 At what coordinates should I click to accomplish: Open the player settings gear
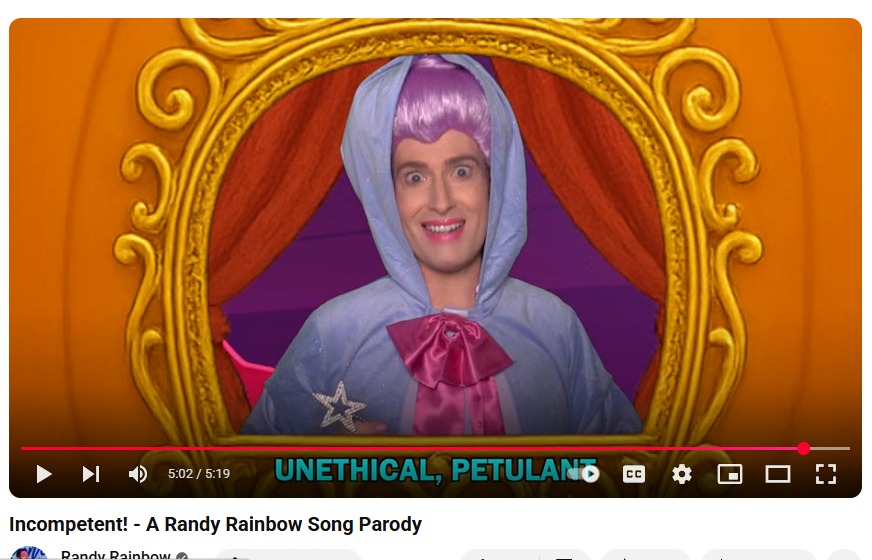point(682,474)
